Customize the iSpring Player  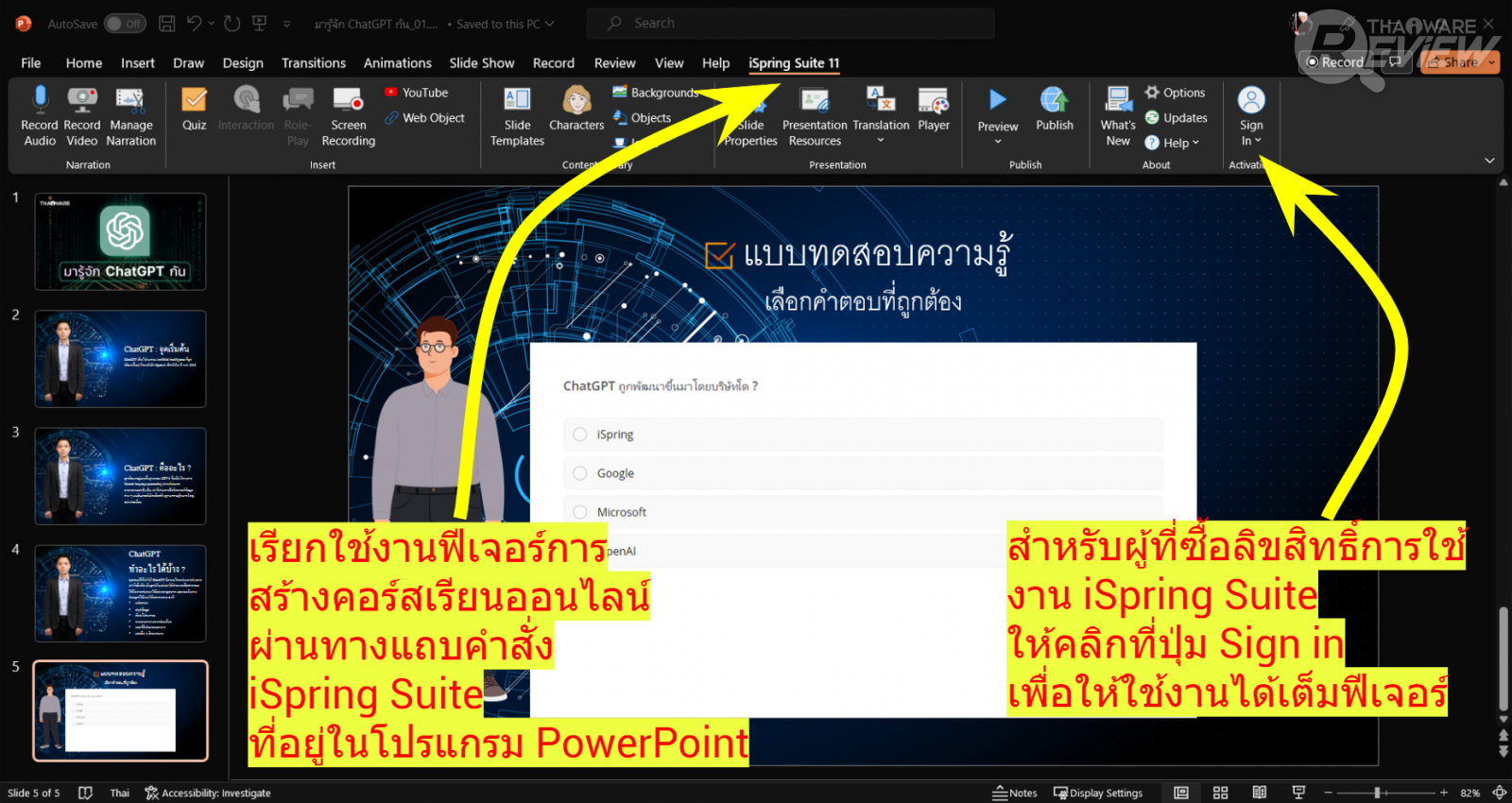coord(934,108)
